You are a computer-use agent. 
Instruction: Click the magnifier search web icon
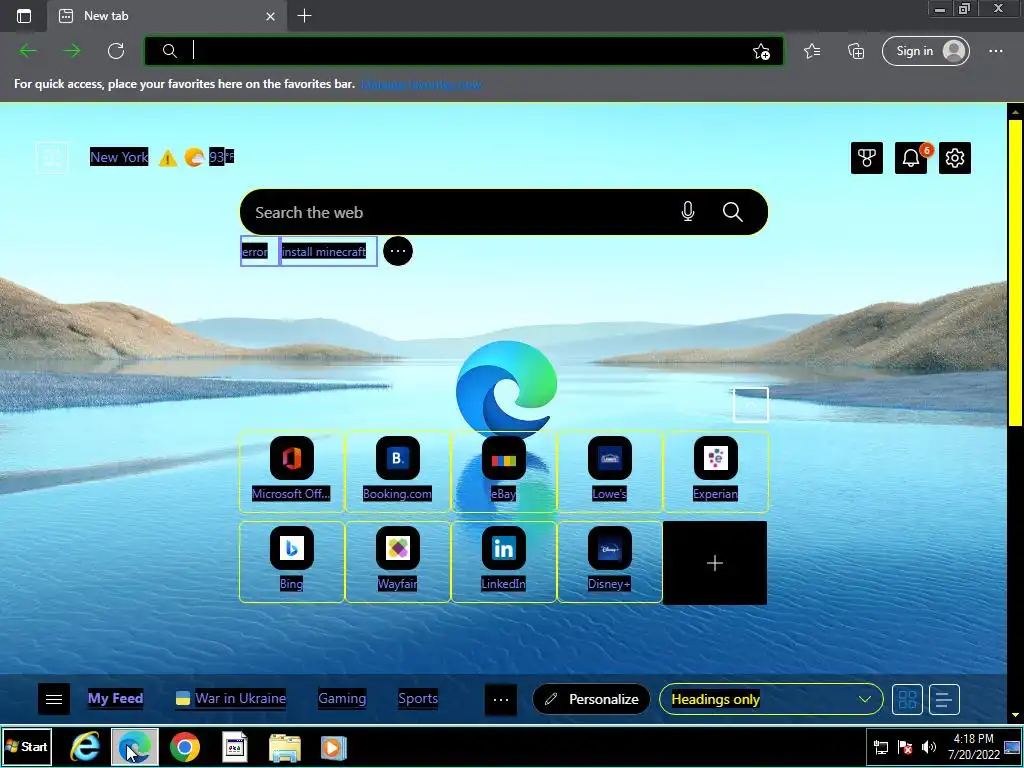[733, 212]
